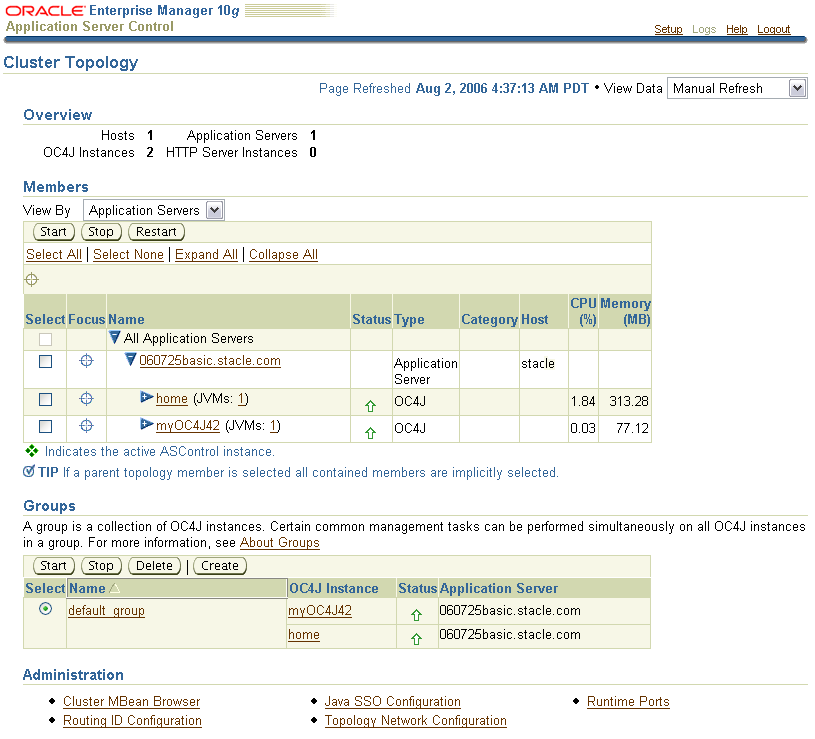Click the active ASControl instance legend icon
The width and height of the screenshot is (815, 739).
pyautogui.click(x=32, y=451)
